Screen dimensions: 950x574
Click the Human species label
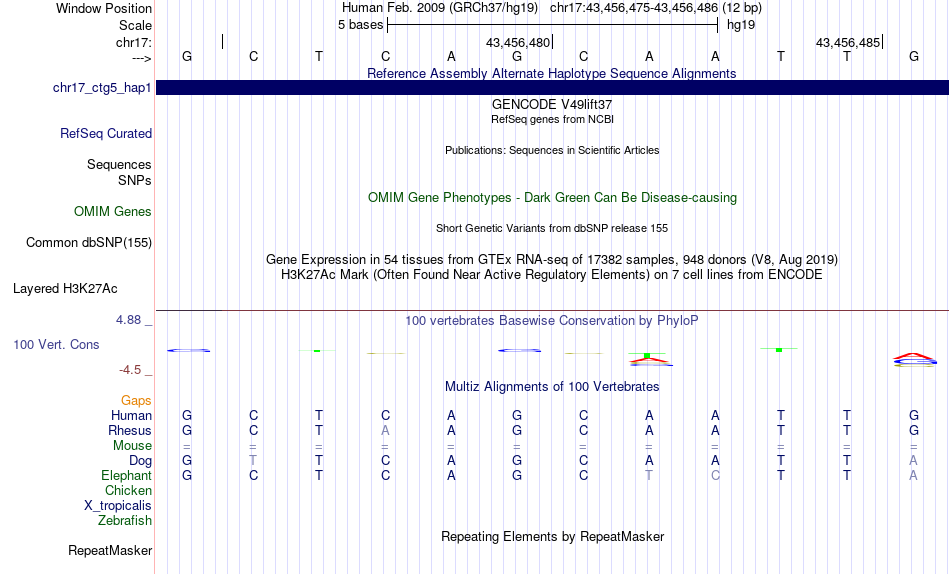pyautogui.click(x=131, y=416)
